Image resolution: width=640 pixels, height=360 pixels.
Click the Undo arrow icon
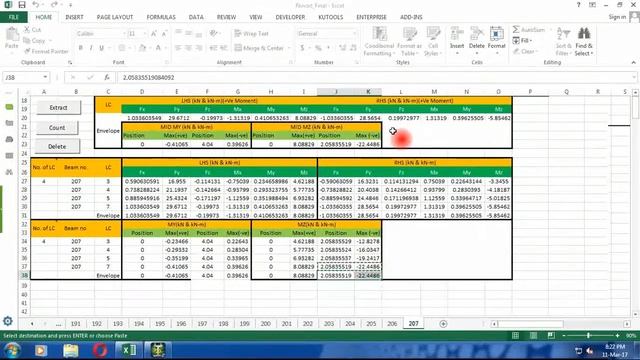click(36, 5)
